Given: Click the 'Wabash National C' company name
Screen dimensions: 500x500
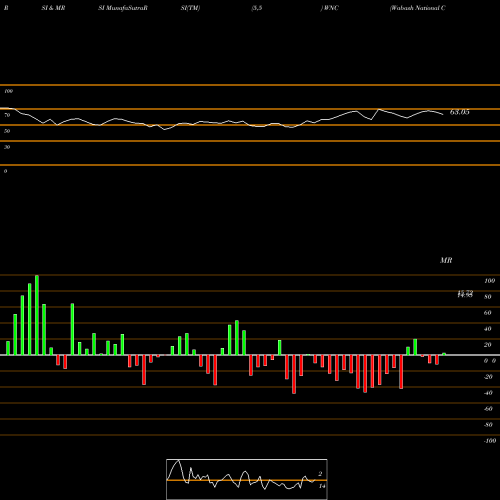Looking at the screenshot, I should click(418, 8).
